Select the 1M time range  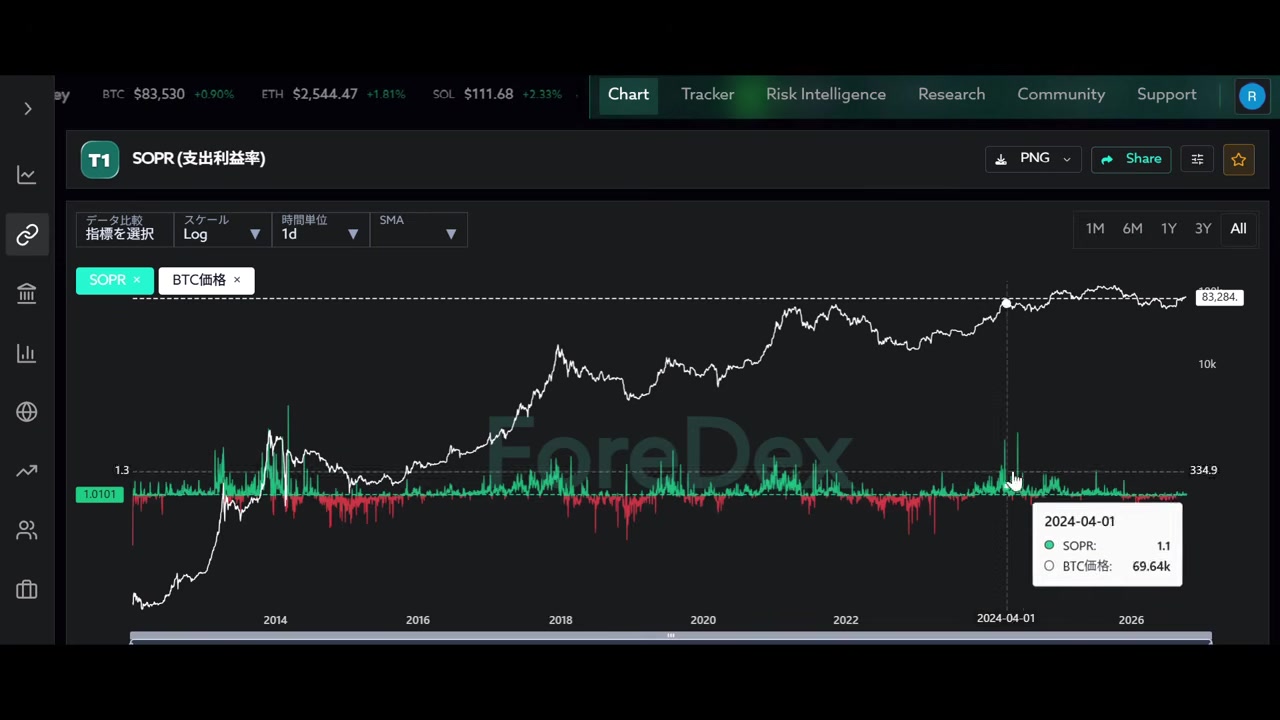tap(1095, 229)
